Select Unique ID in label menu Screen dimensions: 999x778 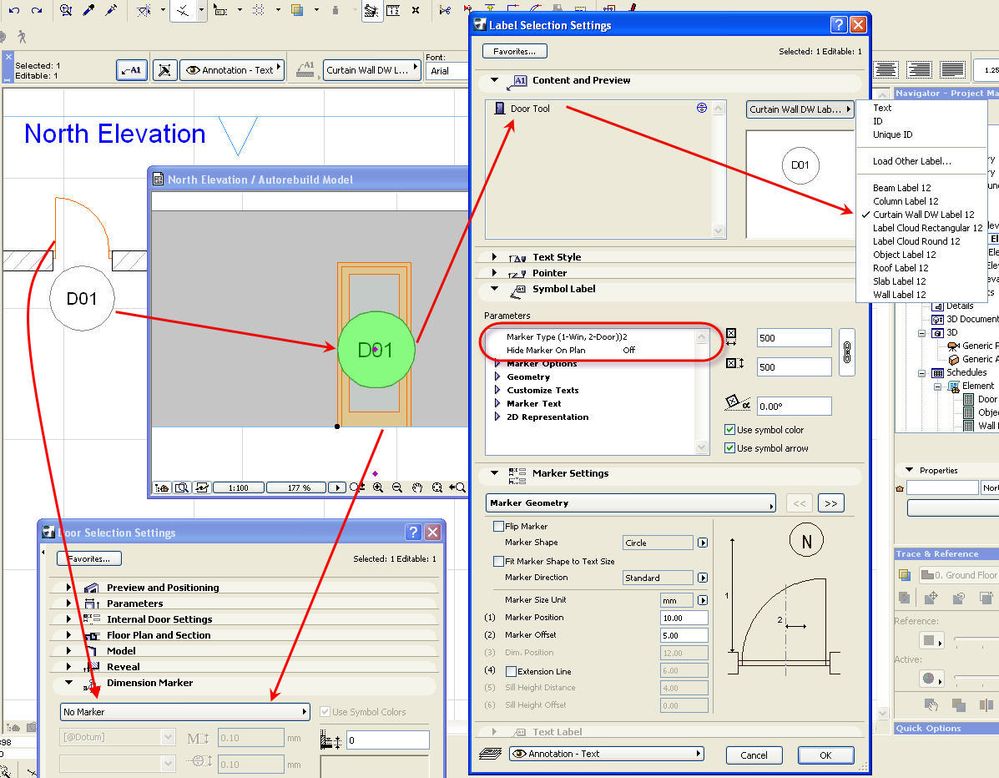[x=892, y=134]
